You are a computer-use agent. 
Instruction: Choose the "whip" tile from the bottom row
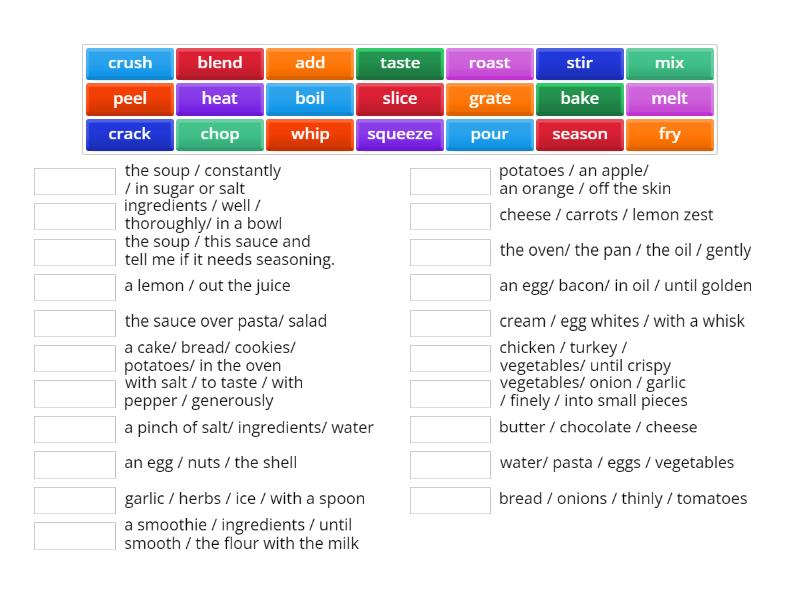pos(309,134)
